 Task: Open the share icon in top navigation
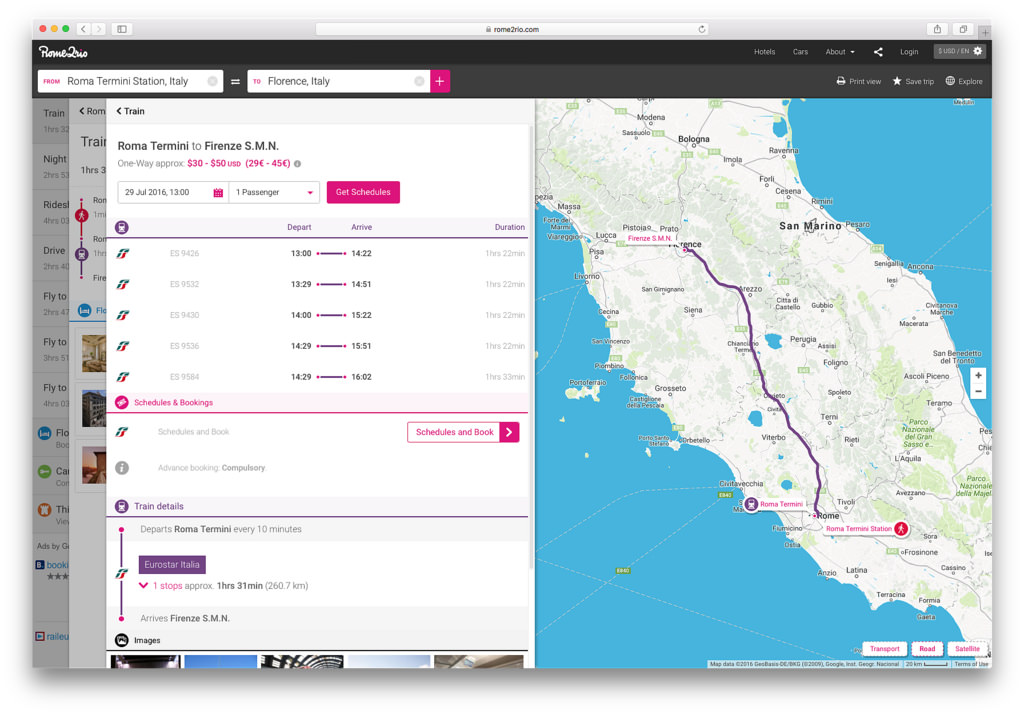878,52
